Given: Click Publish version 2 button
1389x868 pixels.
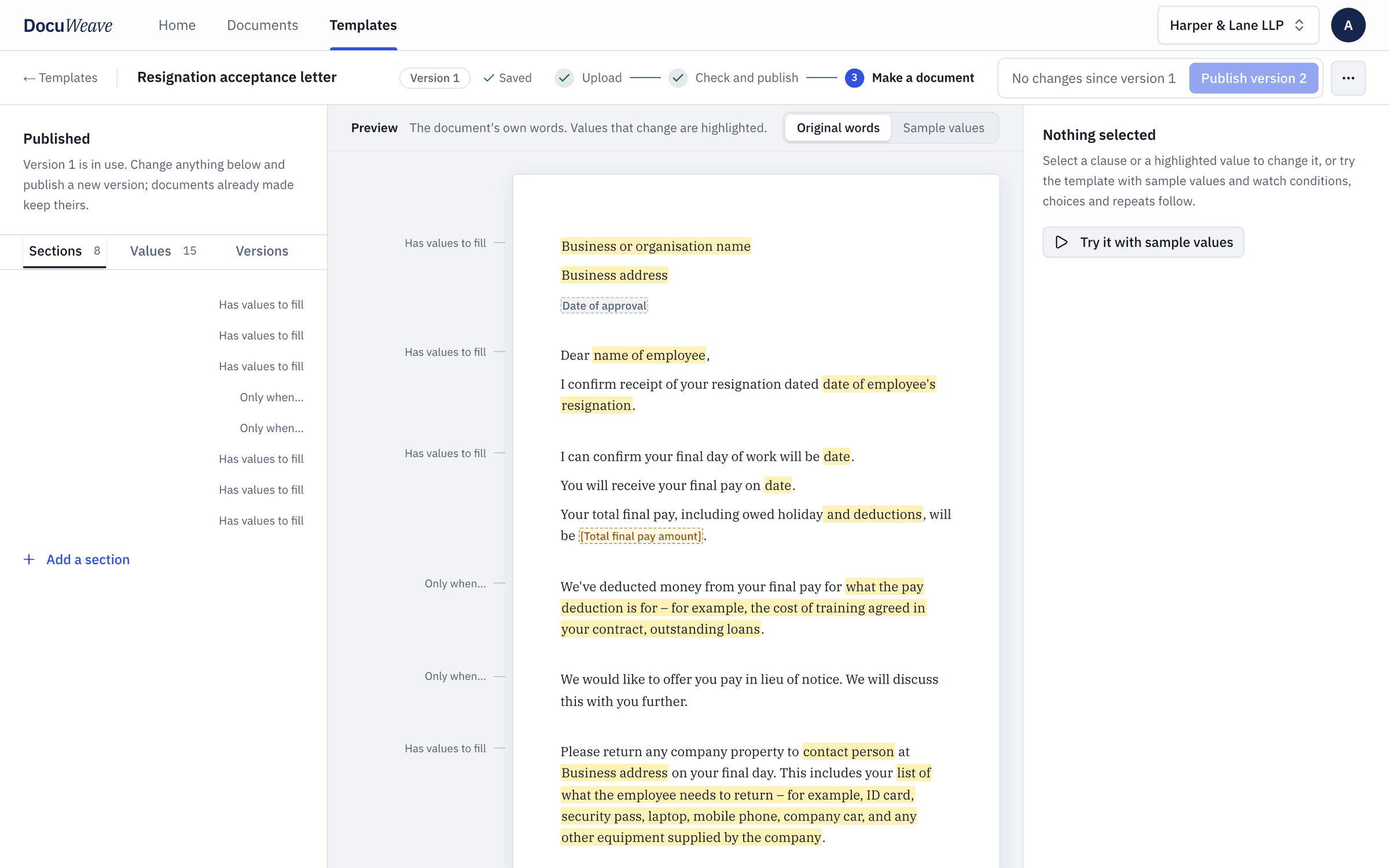Looking at the screenshot, I should [1254, 78].
